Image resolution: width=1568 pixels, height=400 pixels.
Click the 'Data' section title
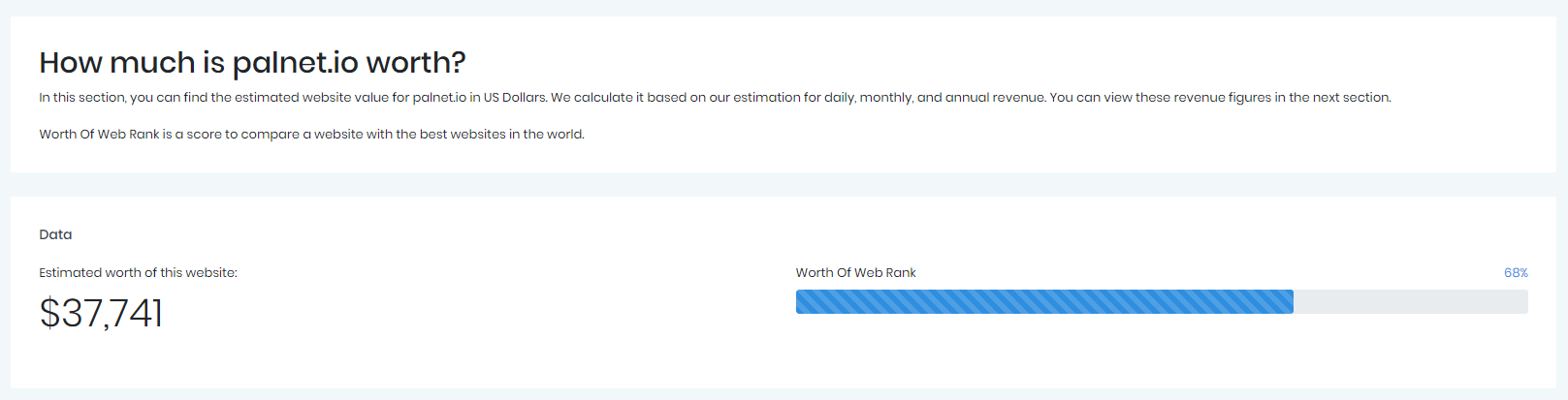(55, 234)
